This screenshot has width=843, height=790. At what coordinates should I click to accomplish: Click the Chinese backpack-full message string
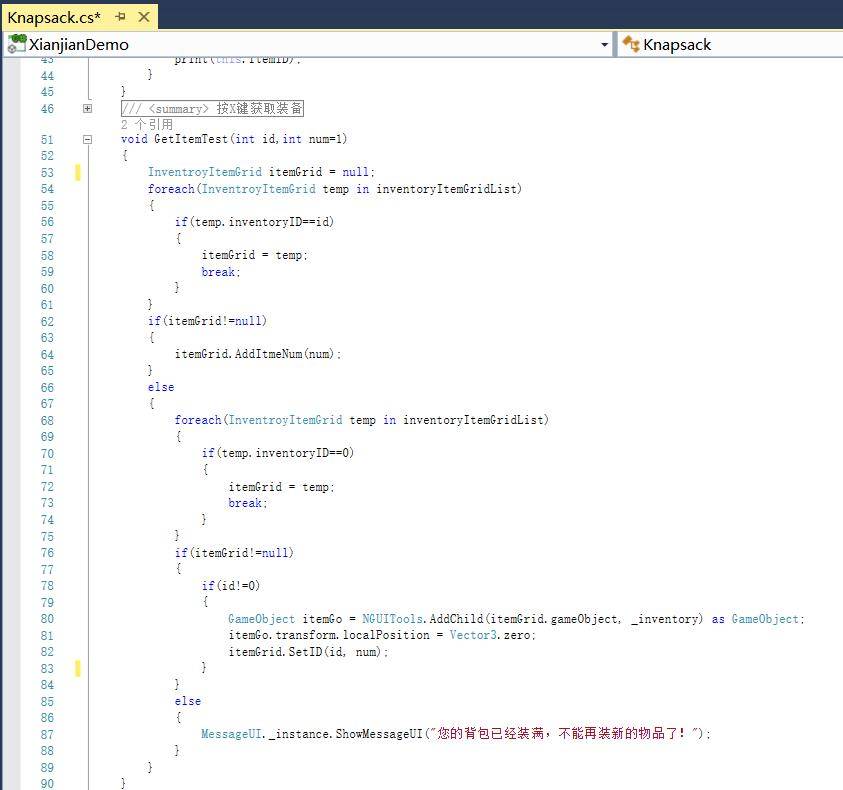(x=565, y=734)
